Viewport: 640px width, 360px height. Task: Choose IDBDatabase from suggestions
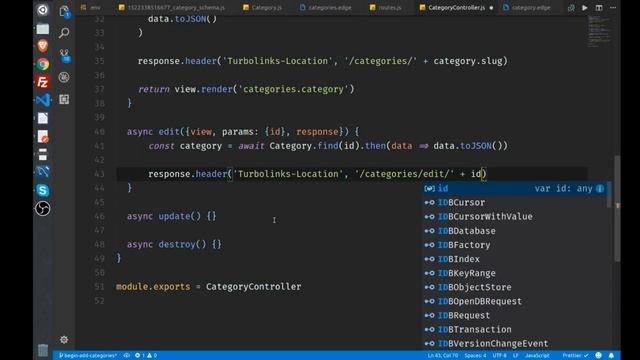pyautogui.click(x=514, y=231)
